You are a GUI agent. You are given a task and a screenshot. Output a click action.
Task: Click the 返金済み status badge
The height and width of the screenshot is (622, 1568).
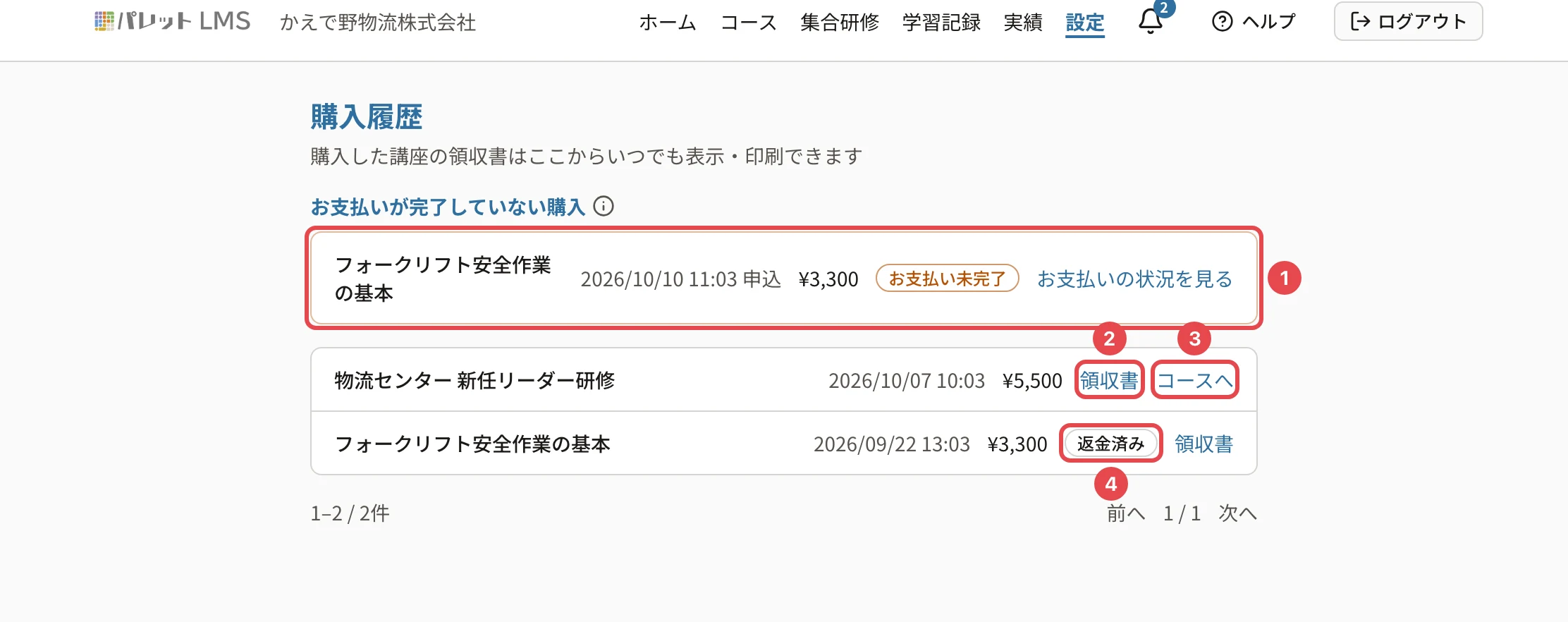point(1110,444)
